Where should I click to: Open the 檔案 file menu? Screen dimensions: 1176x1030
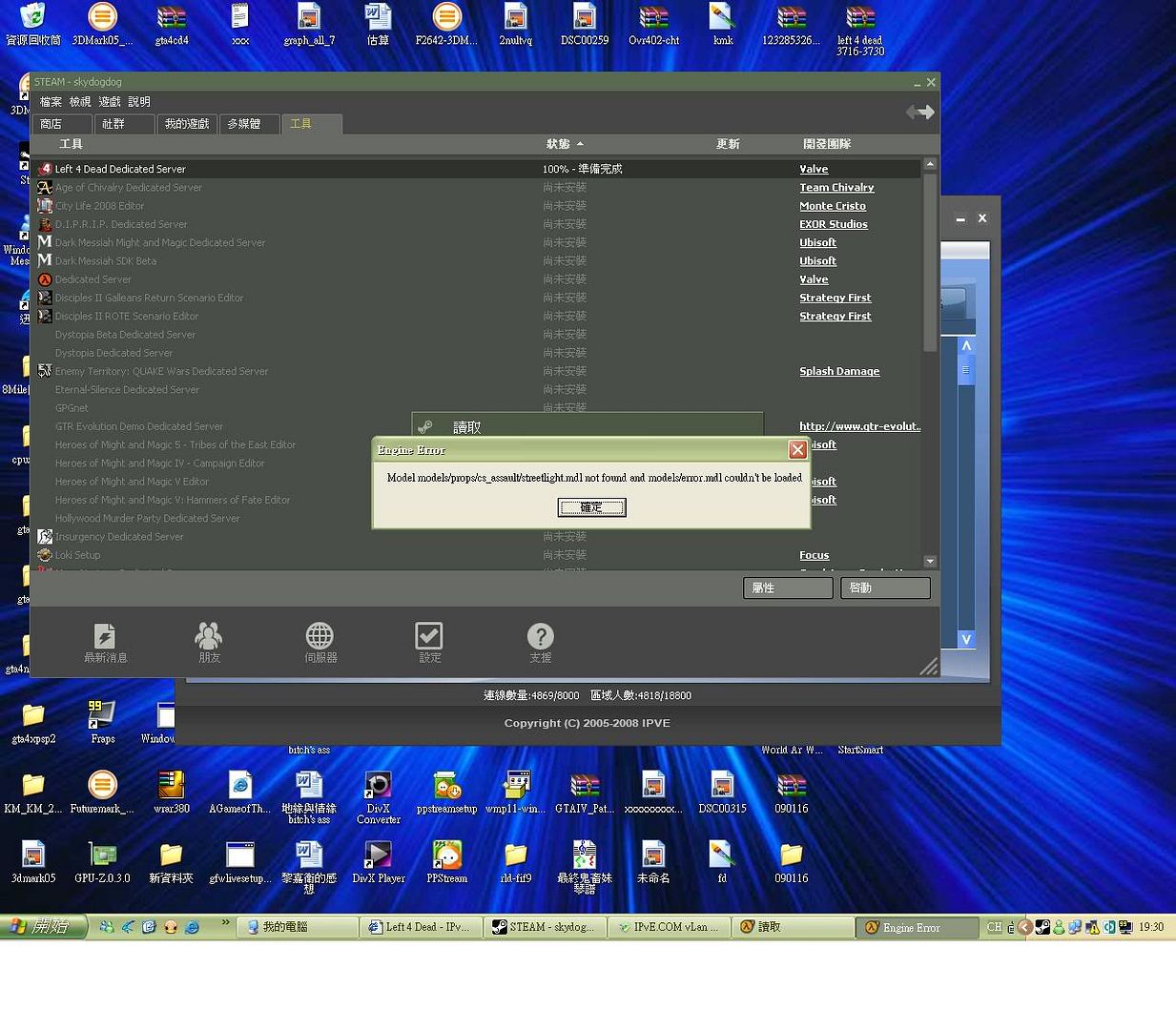51,102
